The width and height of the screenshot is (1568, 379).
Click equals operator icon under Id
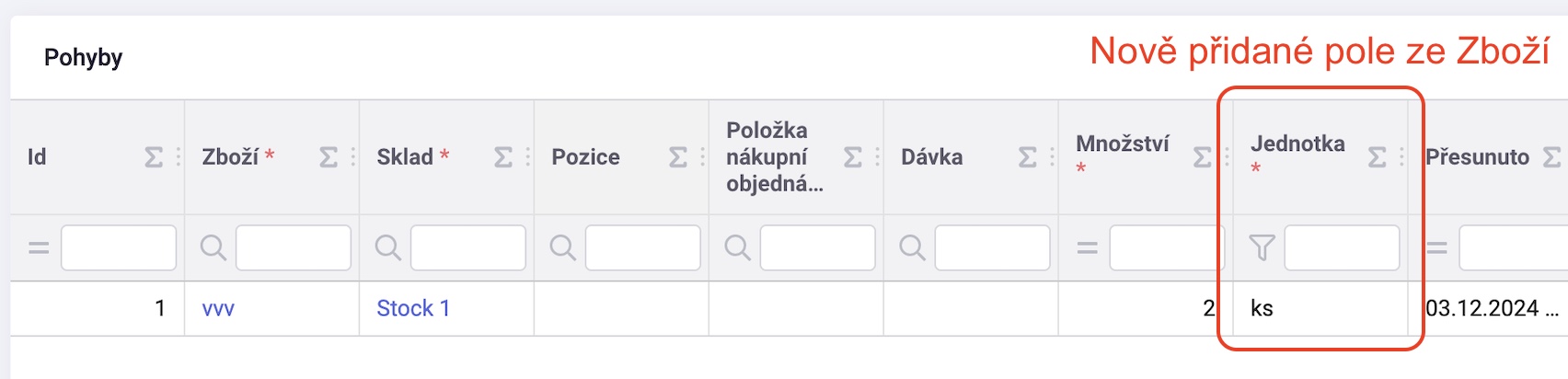coord(39,247)
